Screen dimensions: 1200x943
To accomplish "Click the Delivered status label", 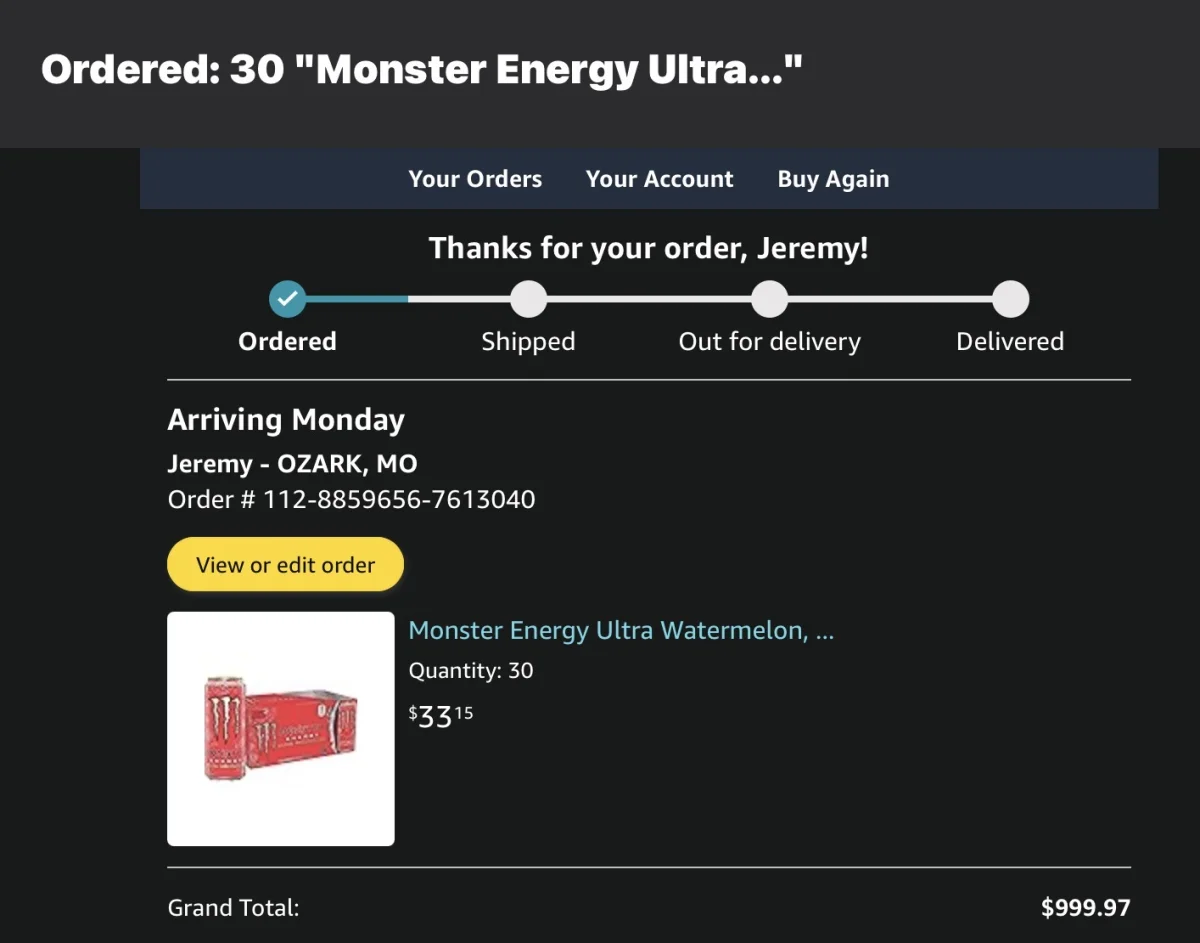I will (x=1010, y=341).
